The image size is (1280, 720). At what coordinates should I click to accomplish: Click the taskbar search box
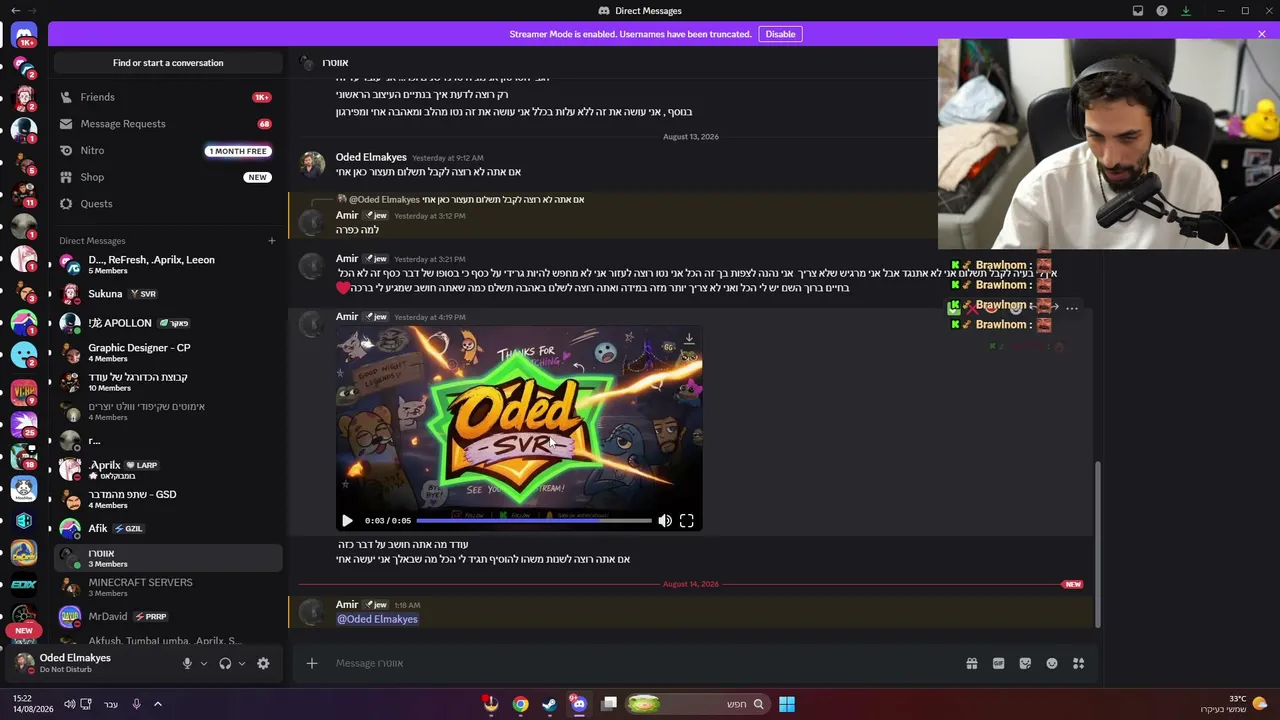click(x=697, y=704)
